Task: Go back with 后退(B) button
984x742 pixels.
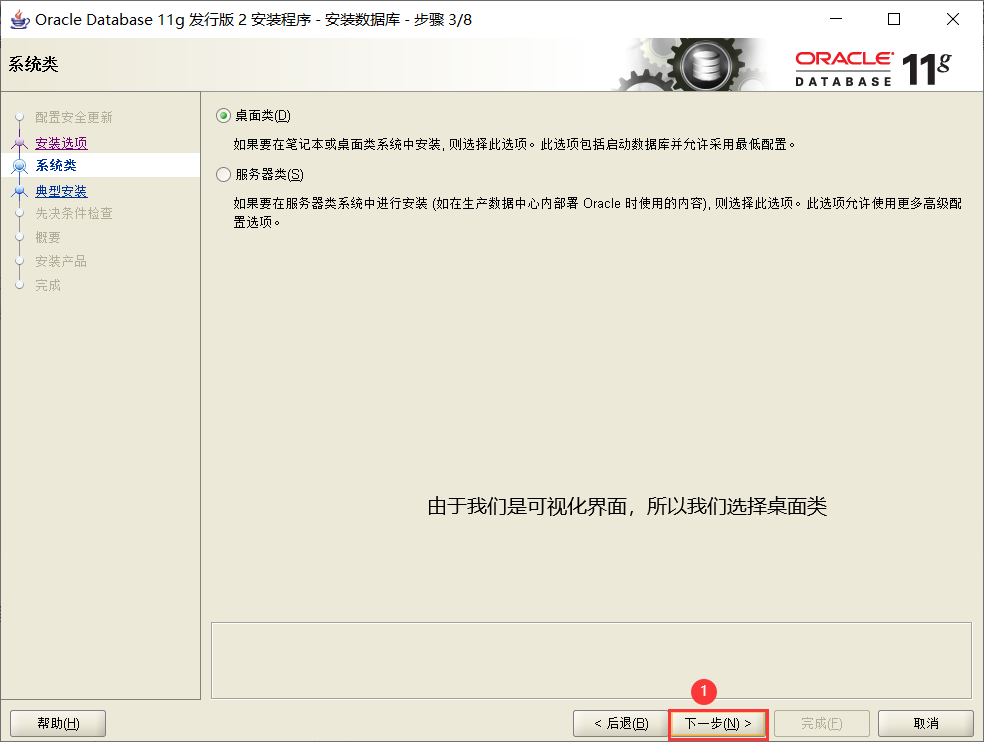Action: tap(621, 724)
